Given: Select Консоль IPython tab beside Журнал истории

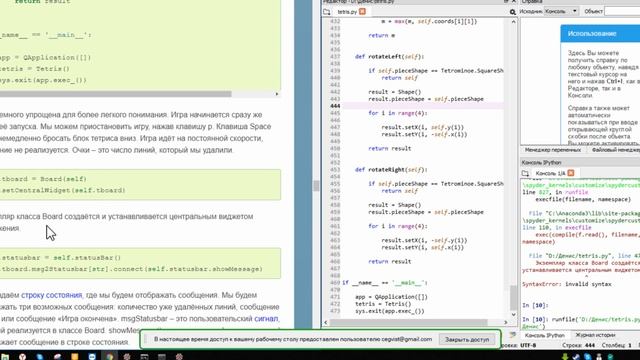Looking at the screenshot, I should [x=544, y=335].
